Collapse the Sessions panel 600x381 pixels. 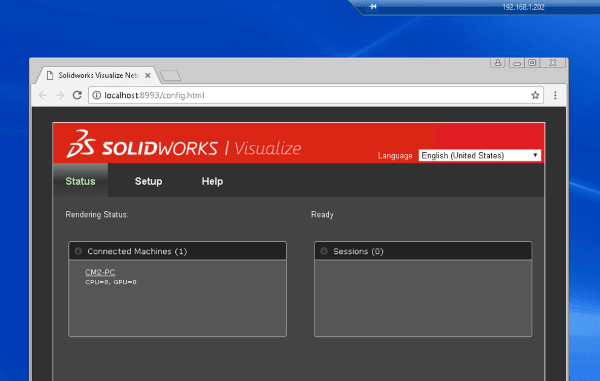(x=324, y=251)
